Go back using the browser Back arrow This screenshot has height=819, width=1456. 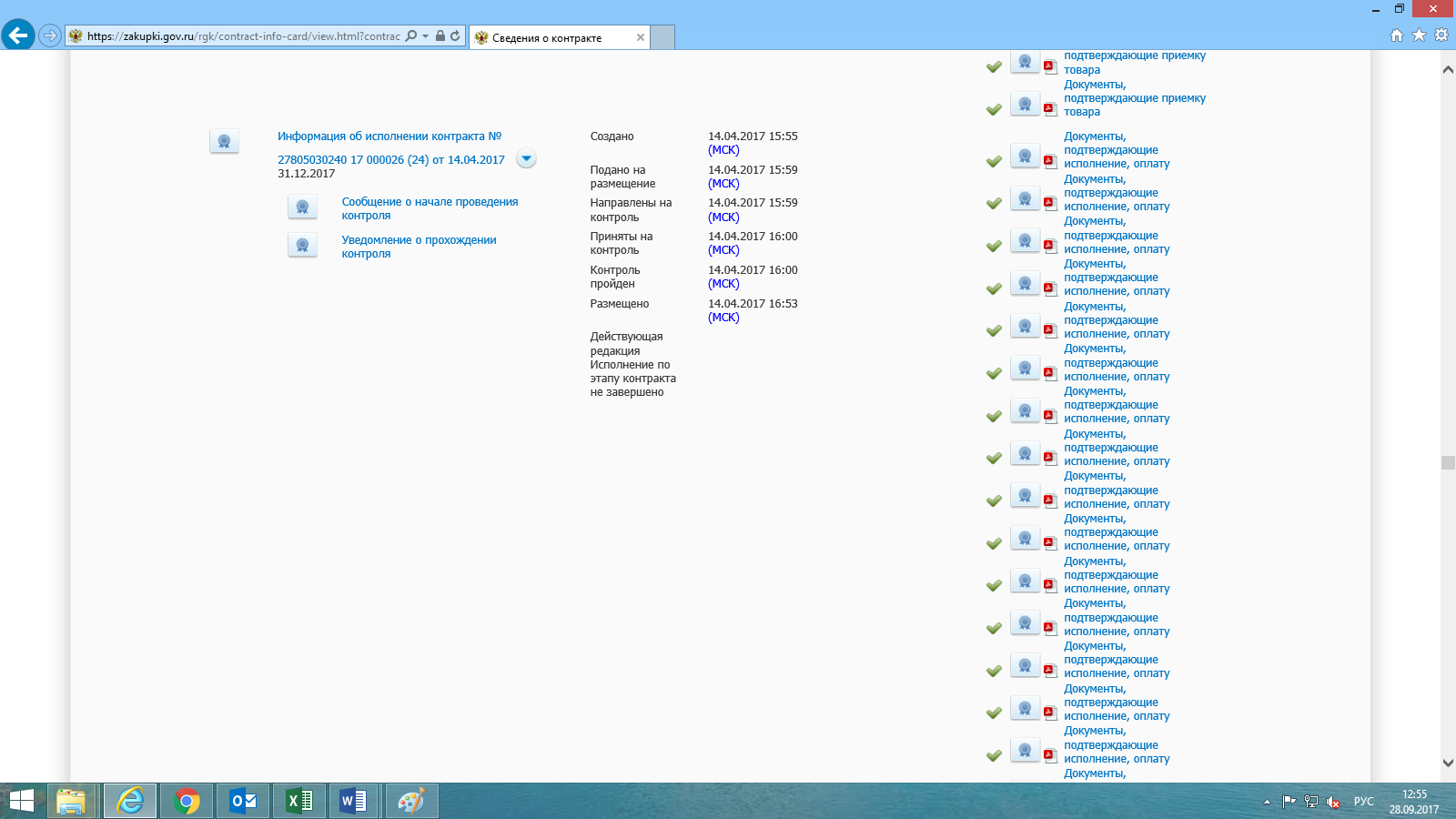click(18, 35)
